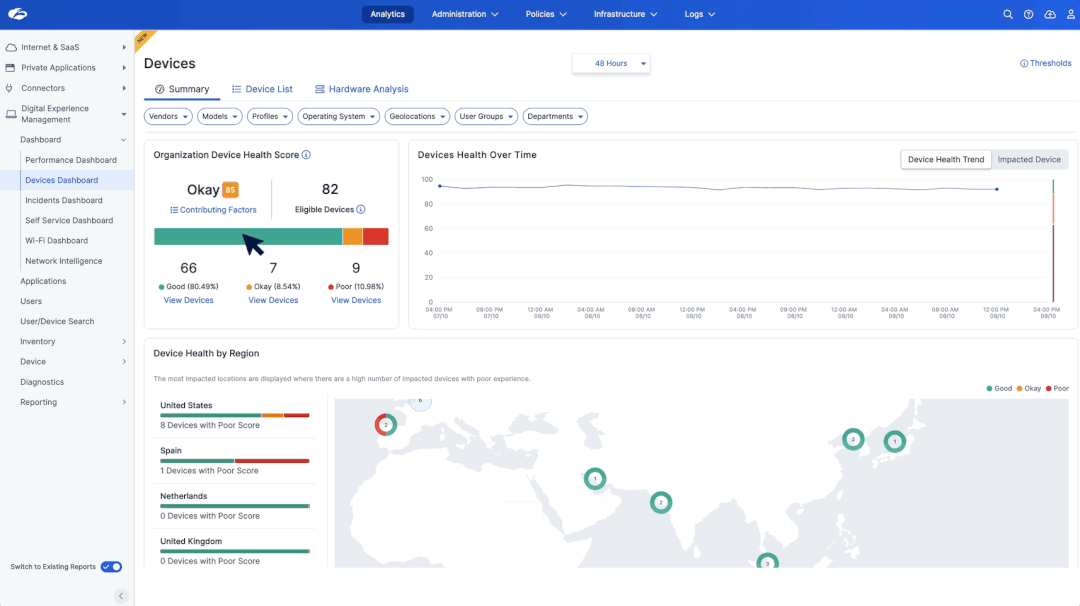Open the 48 Hours time range dropdown
Image resolution: width=1080 pixels, height=606 pixels.
[611, 64]
